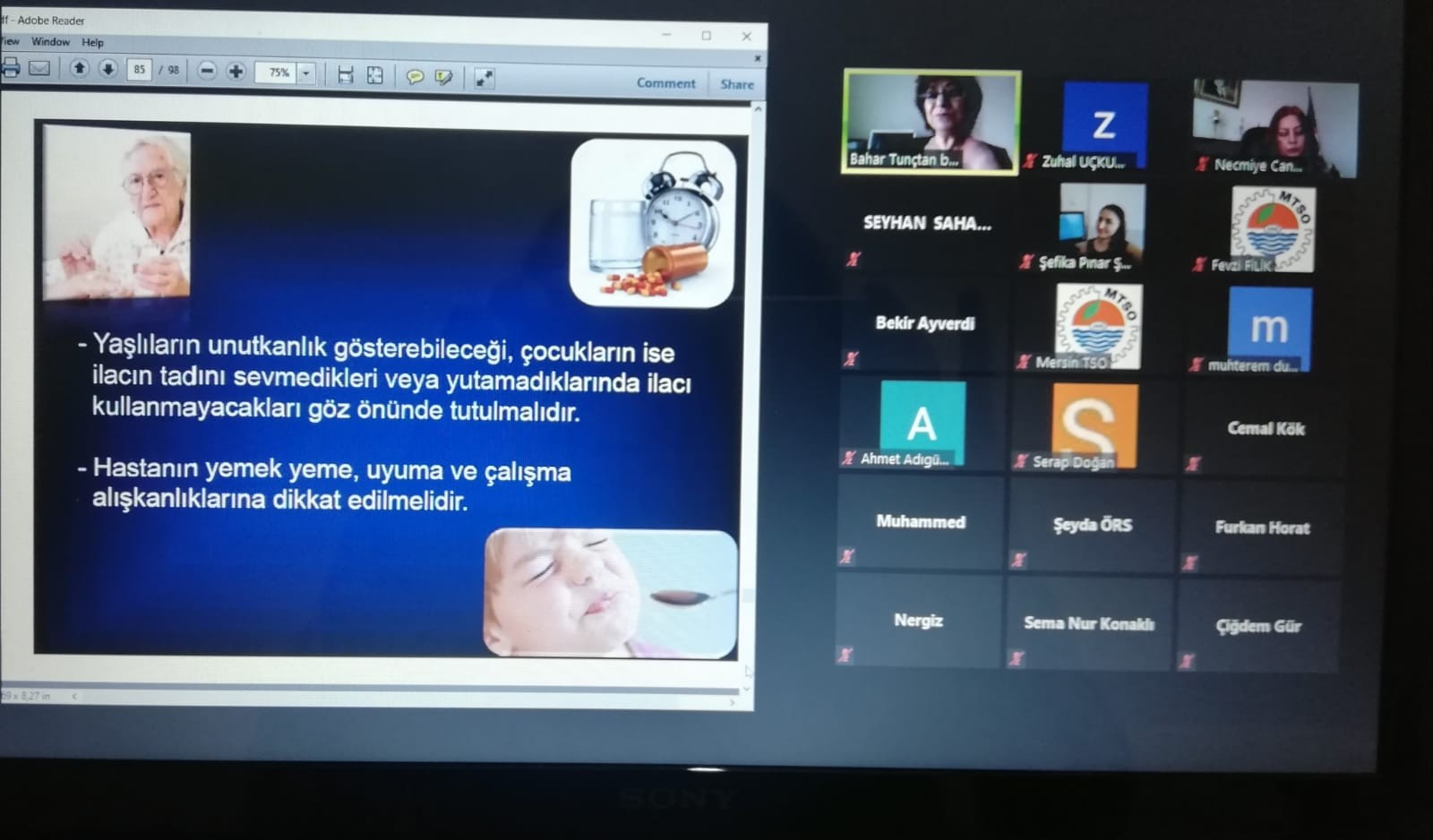This screenshot has height=840, width=1433.
Task: Click the horizontal scrollbar below the slide
Action: coord(376,692)
